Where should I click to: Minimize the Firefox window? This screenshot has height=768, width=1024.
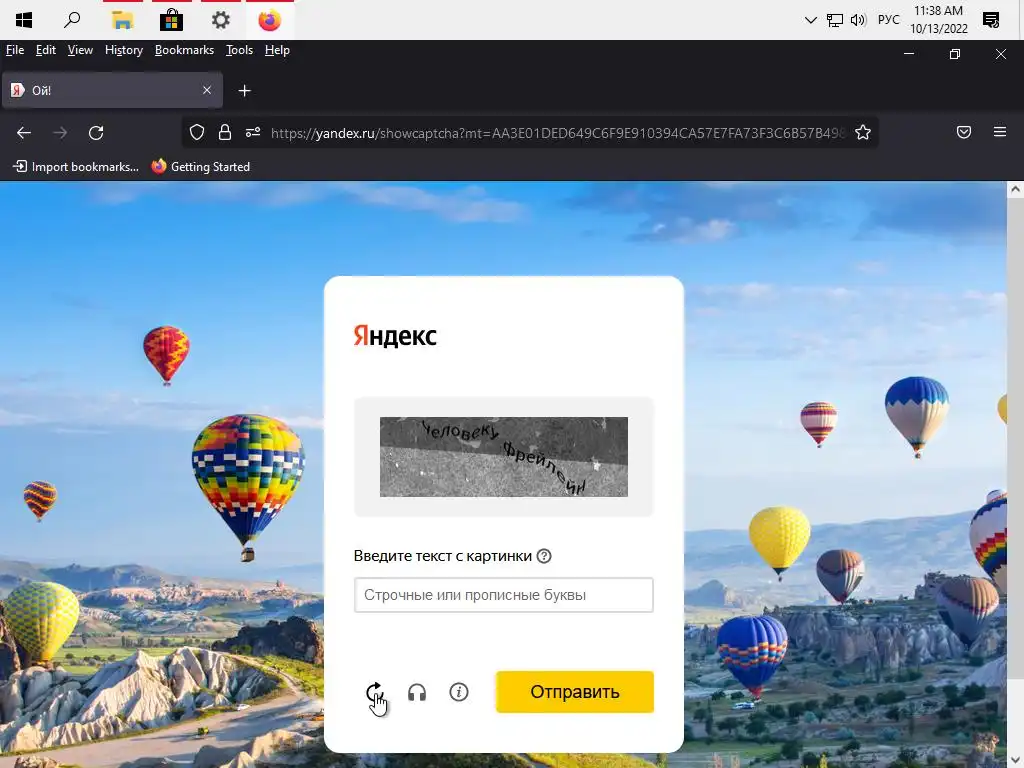(x=908, y=54)
